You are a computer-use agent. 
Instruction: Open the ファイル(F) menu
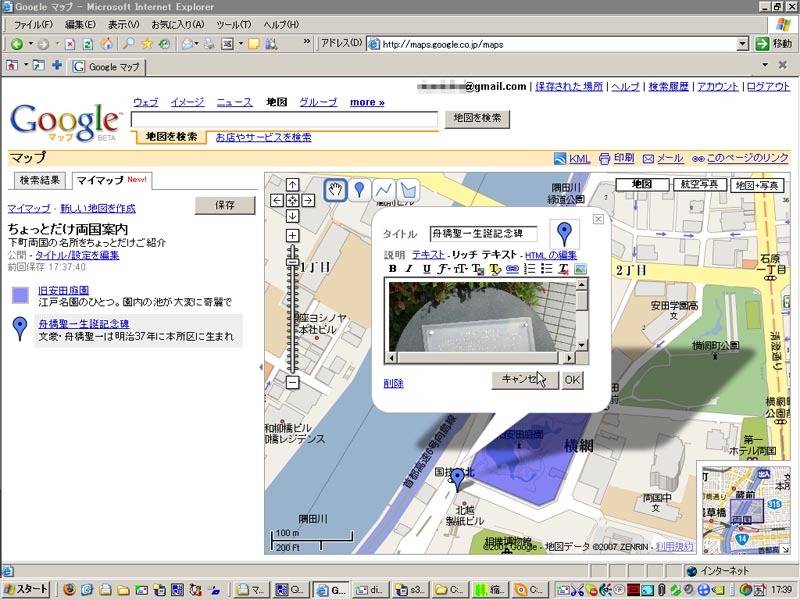(33, 24)
